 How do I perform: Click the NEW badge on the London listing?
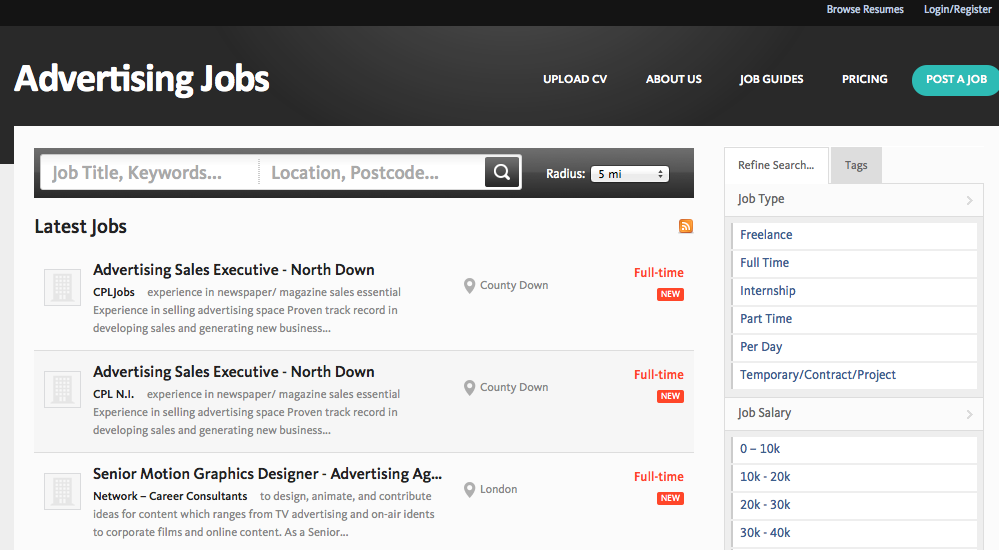click(670, 498)
